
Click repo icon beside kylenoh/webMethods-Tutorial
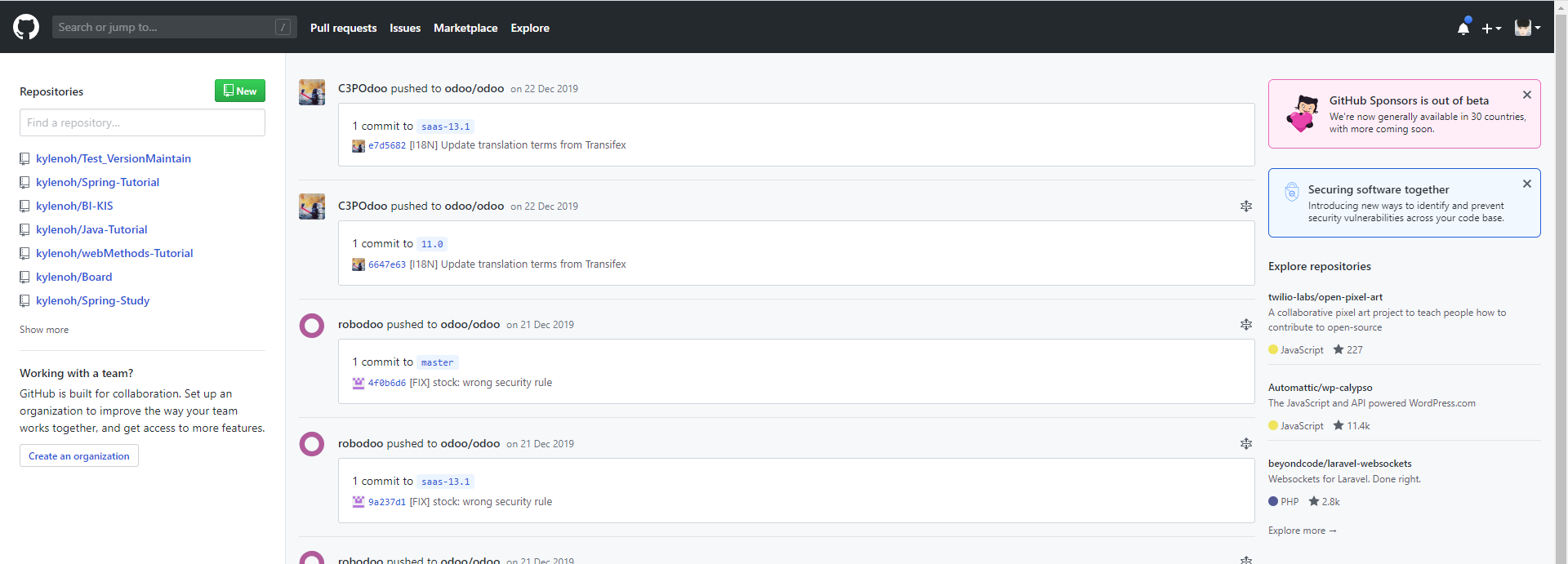[24, 254]
